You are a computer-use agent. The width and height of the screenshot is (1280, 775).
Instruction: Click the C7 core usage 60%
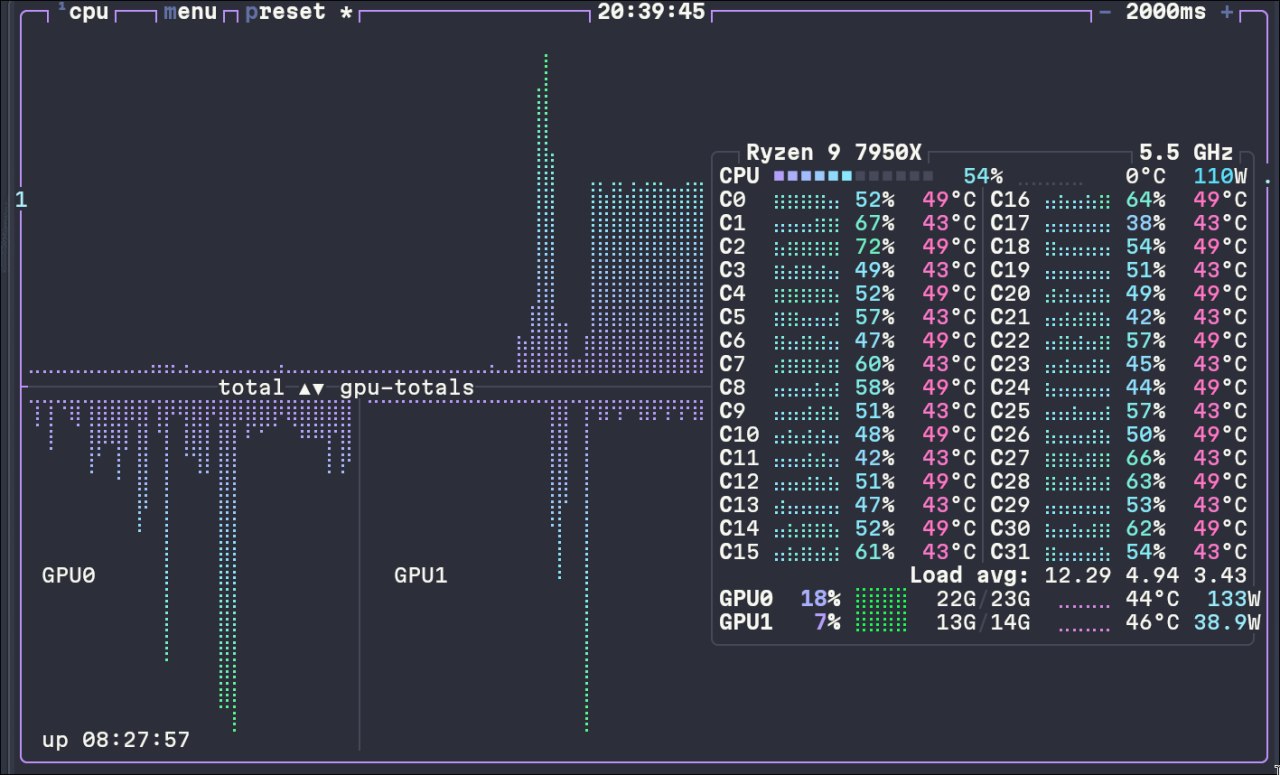pyautogui.click(x=874, y=364)
